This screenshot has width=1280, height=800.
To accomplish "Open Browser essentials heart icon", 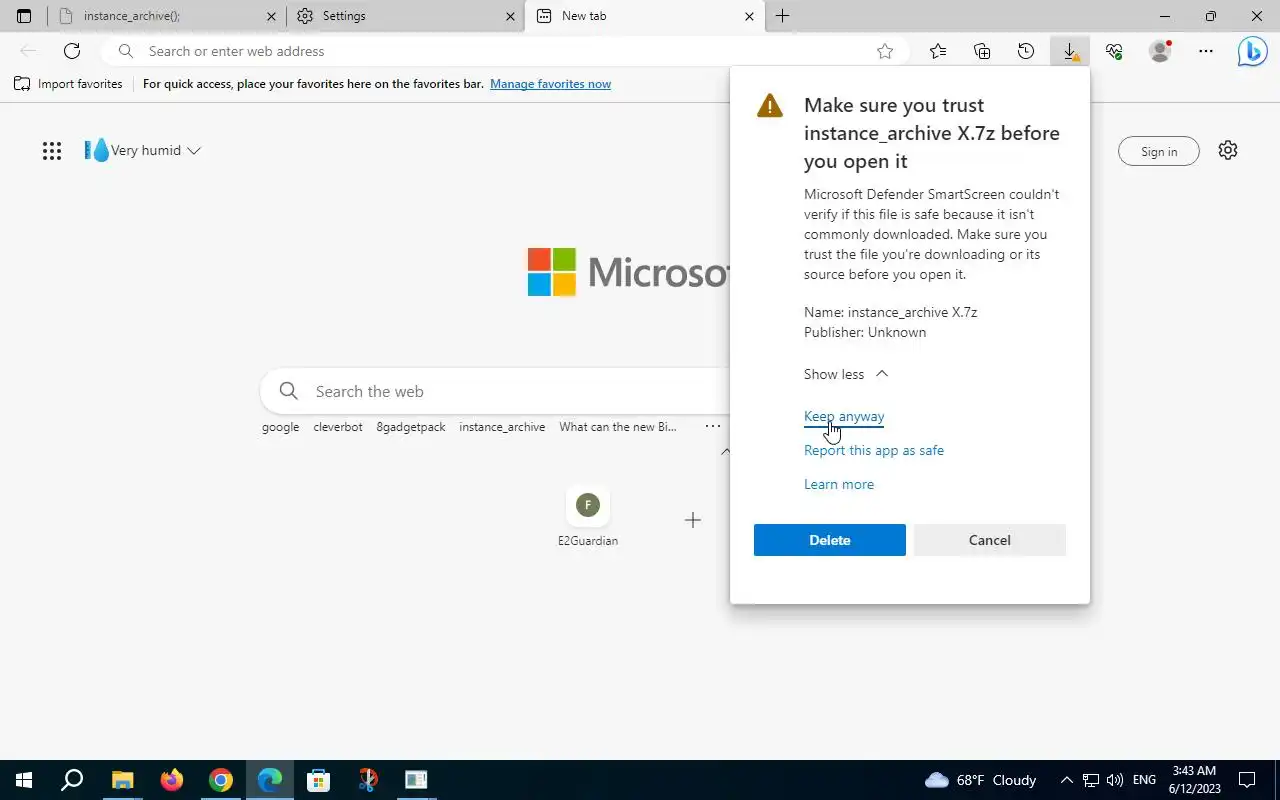I will tap(1114, 51).
